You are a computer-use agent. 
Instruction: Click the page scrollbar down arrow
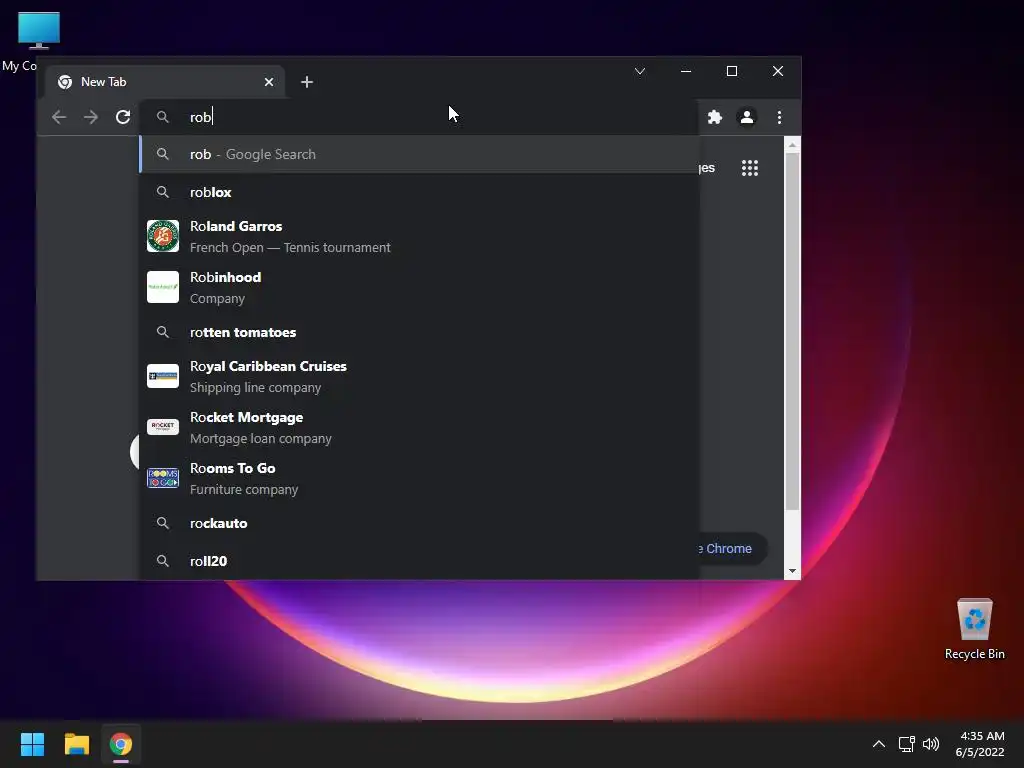[792, 571]
